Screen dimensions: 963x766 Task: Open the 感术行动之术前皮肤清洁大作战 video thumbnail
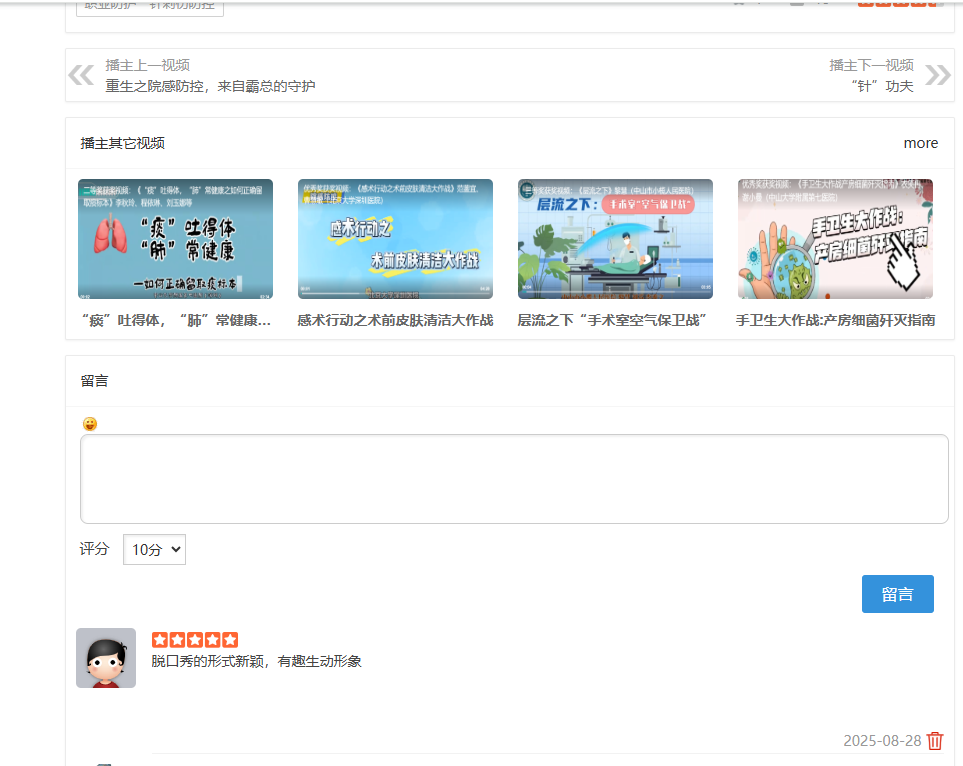tap(395, 239)
